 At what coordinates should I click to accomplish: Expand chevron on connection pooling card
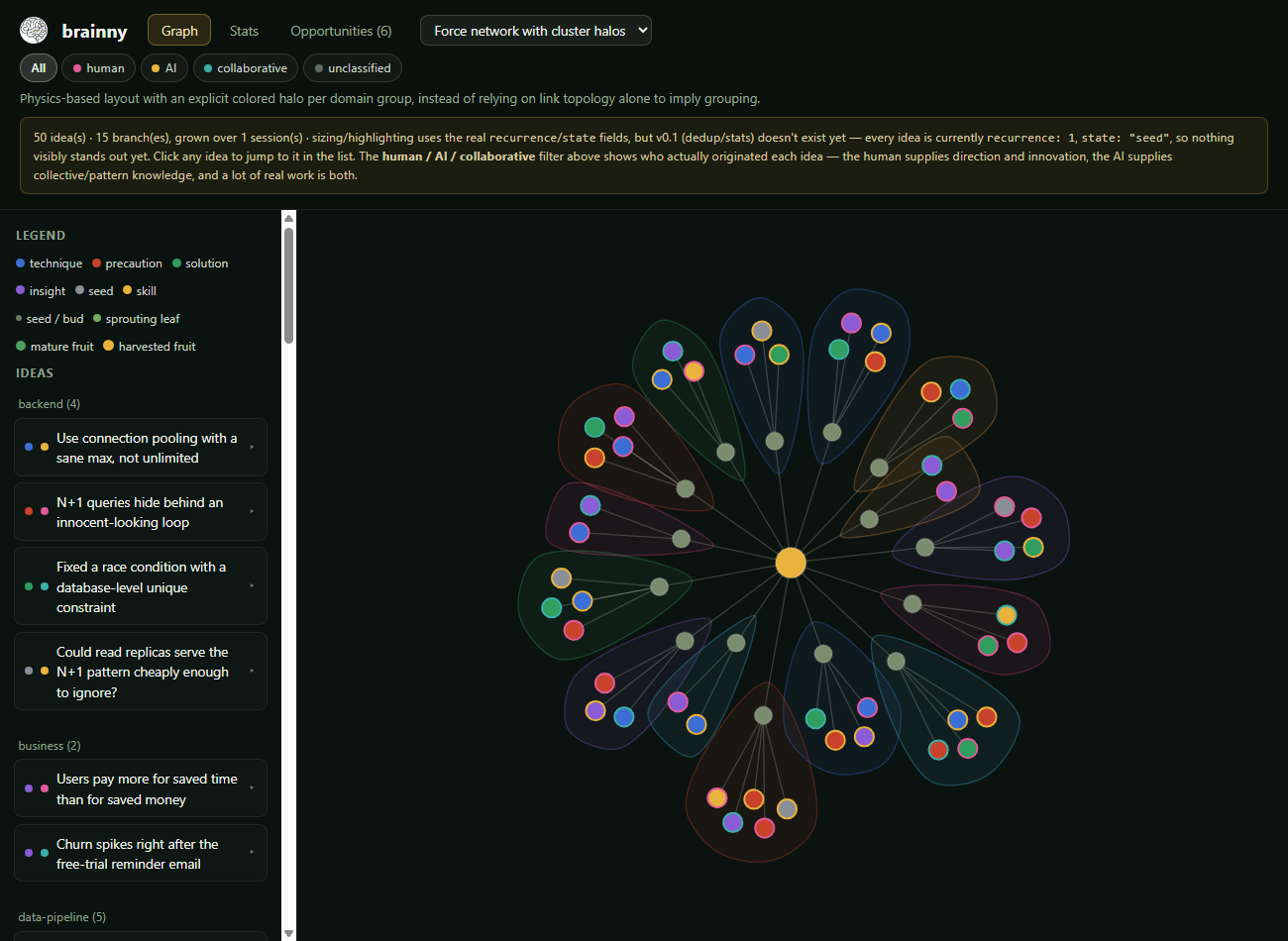(252, 447)
